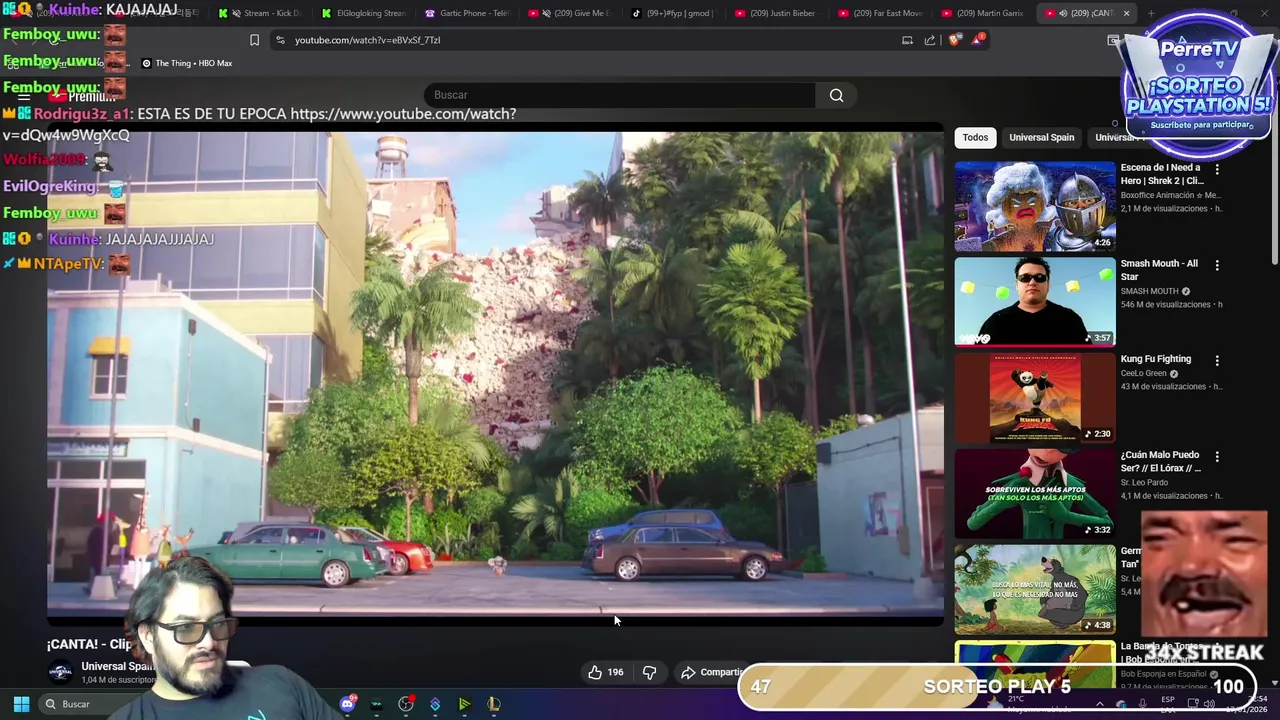
Task: Switch to the TikTok #fyp gmod tab
Action: click(674, 13)
